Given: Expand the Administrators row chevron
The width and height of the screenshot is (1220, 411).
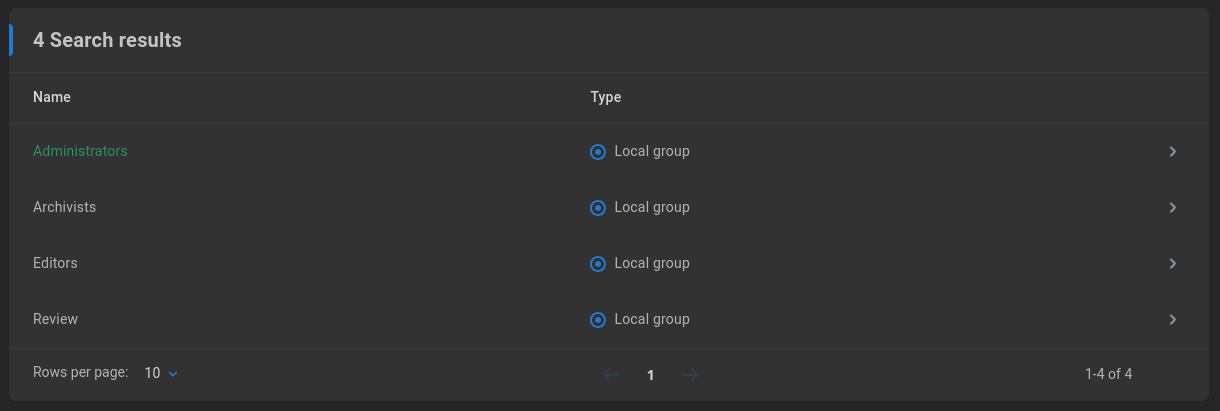Looking at the screenshot, I should click(x=1173, y=152).
